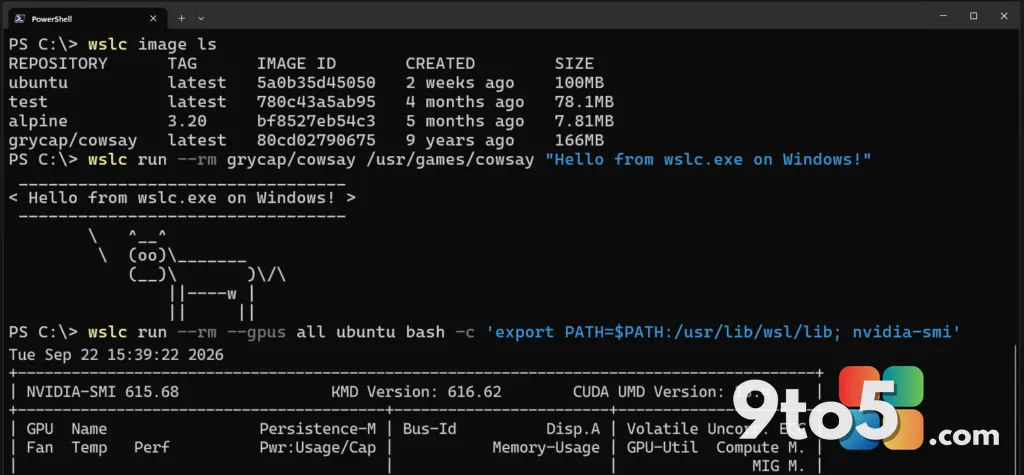Screen dimensions: 1024x475
Task: Click the 'GPU-Util' column label
Action: (x=662, y=448)
